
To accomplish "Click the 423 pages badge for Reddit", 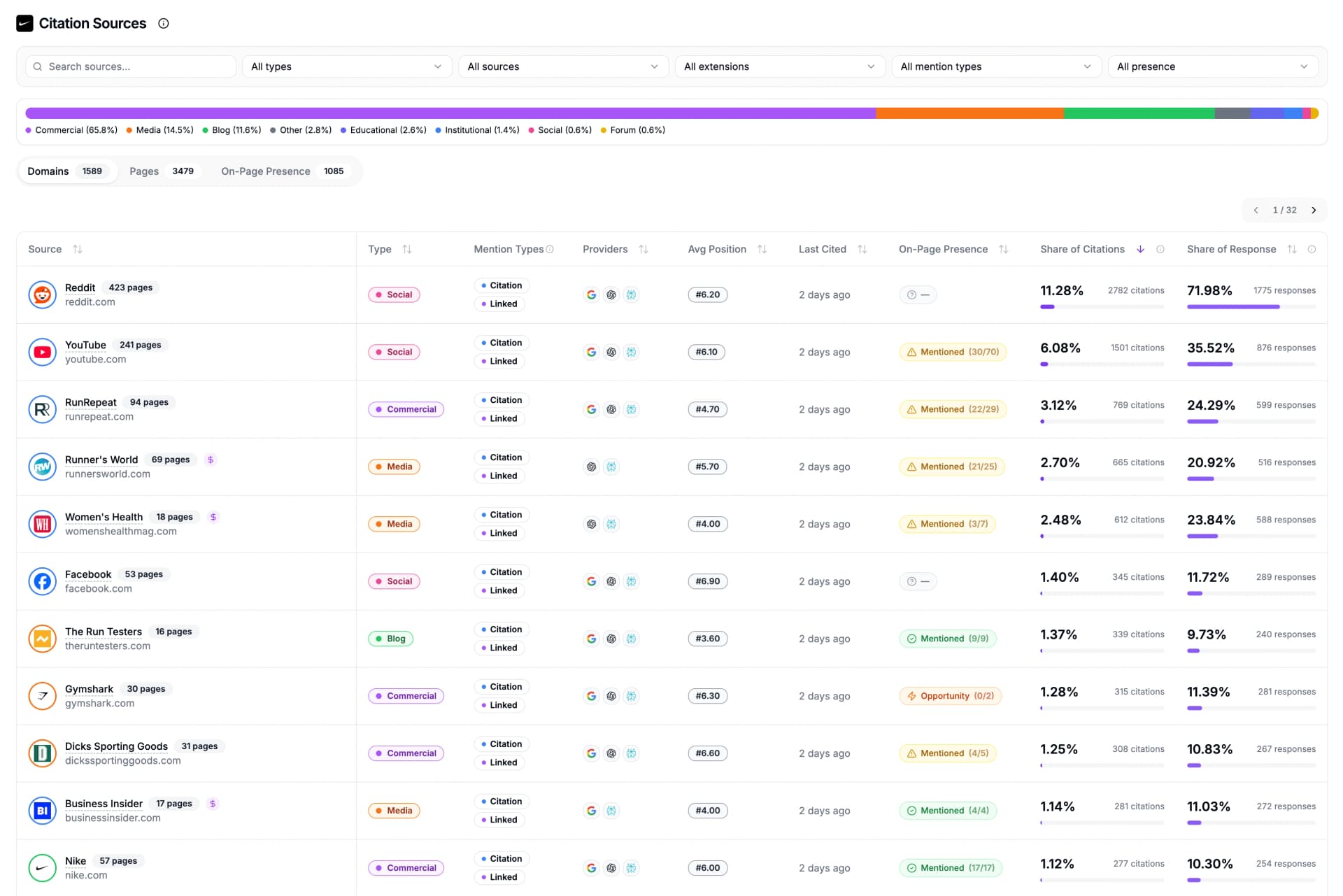I will [131, 287].
